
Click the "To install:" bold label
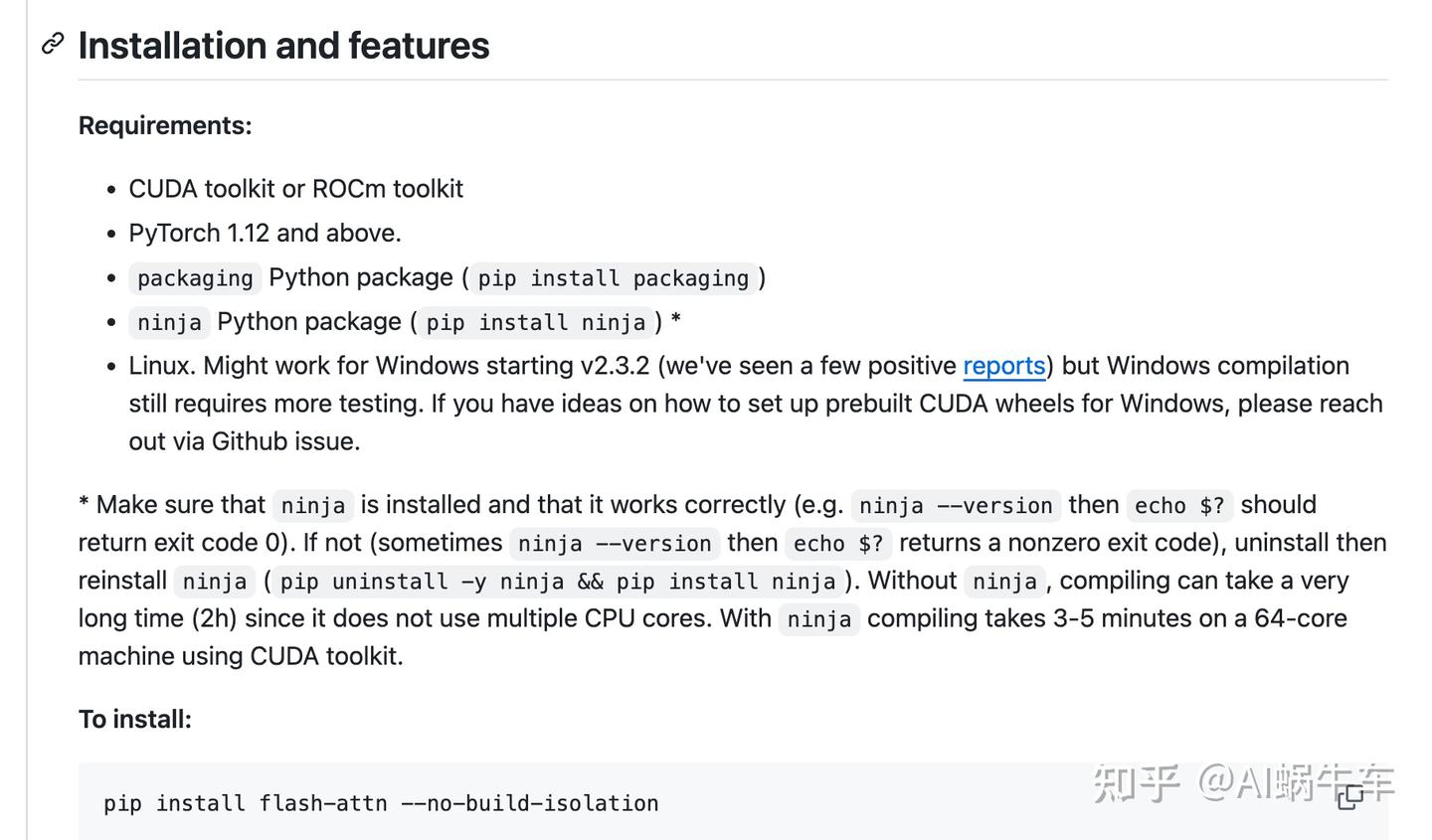(135, 719)
